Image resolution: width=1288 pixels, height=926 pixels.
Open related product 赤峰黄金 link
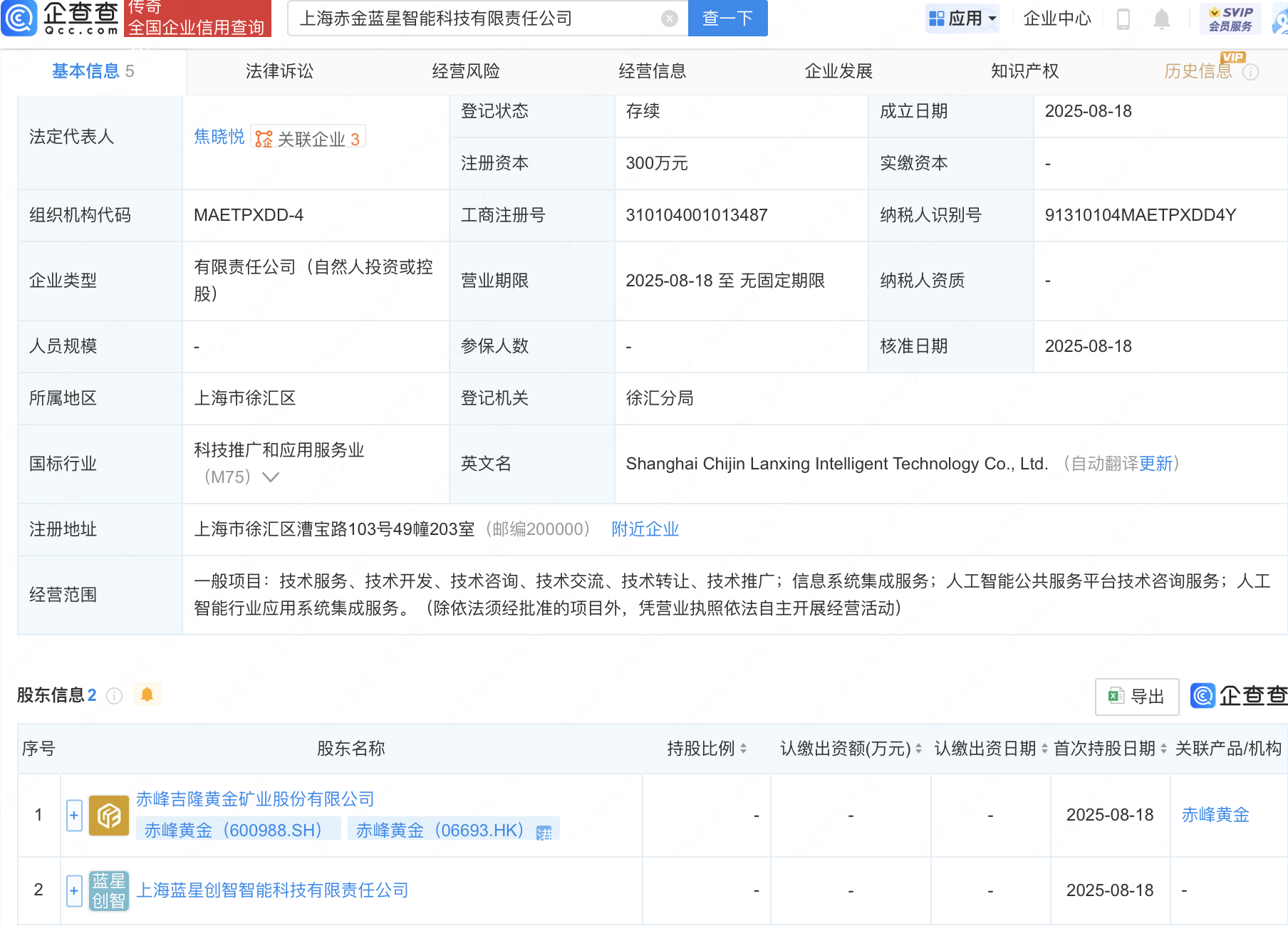pyautogui.click(x=1215, y=815)
